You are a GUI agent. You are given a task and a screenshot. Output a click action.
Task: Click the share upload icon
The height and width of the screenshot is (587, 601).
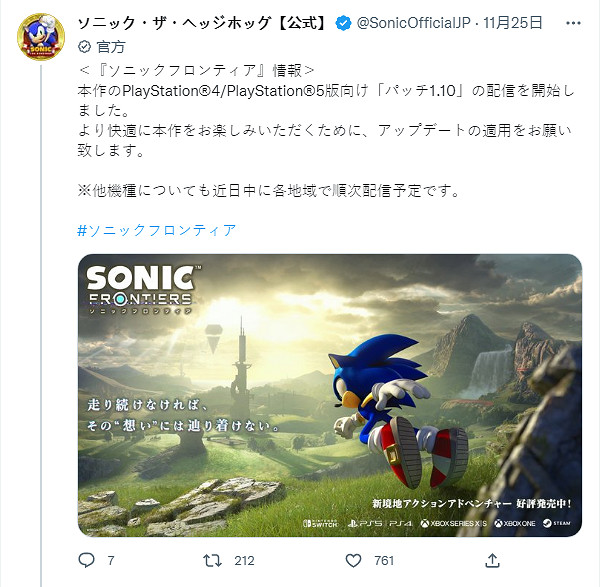(x=493, y=561)
